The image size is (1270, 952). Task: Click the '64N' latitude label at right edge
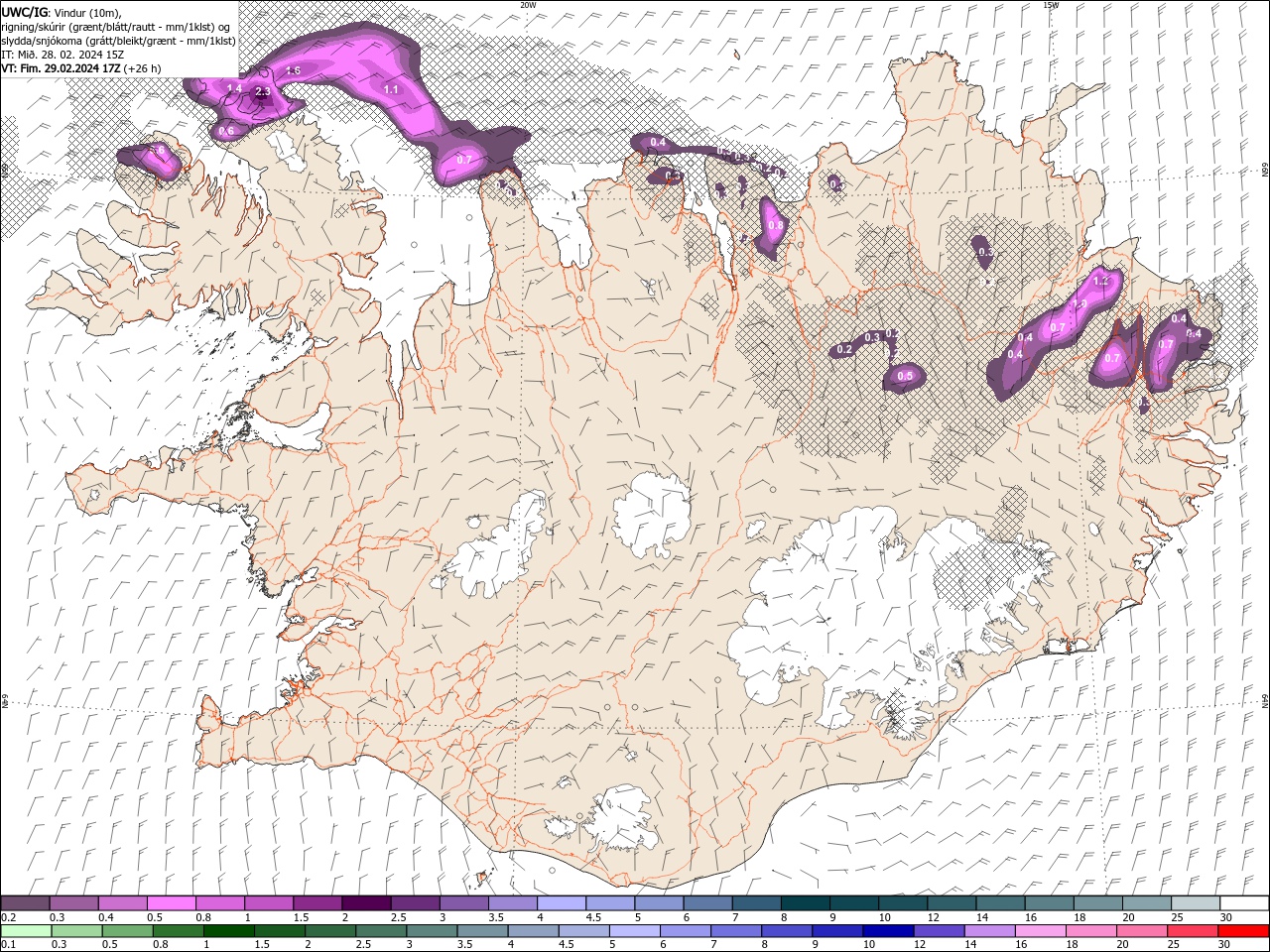click(x=1265, y=702)
